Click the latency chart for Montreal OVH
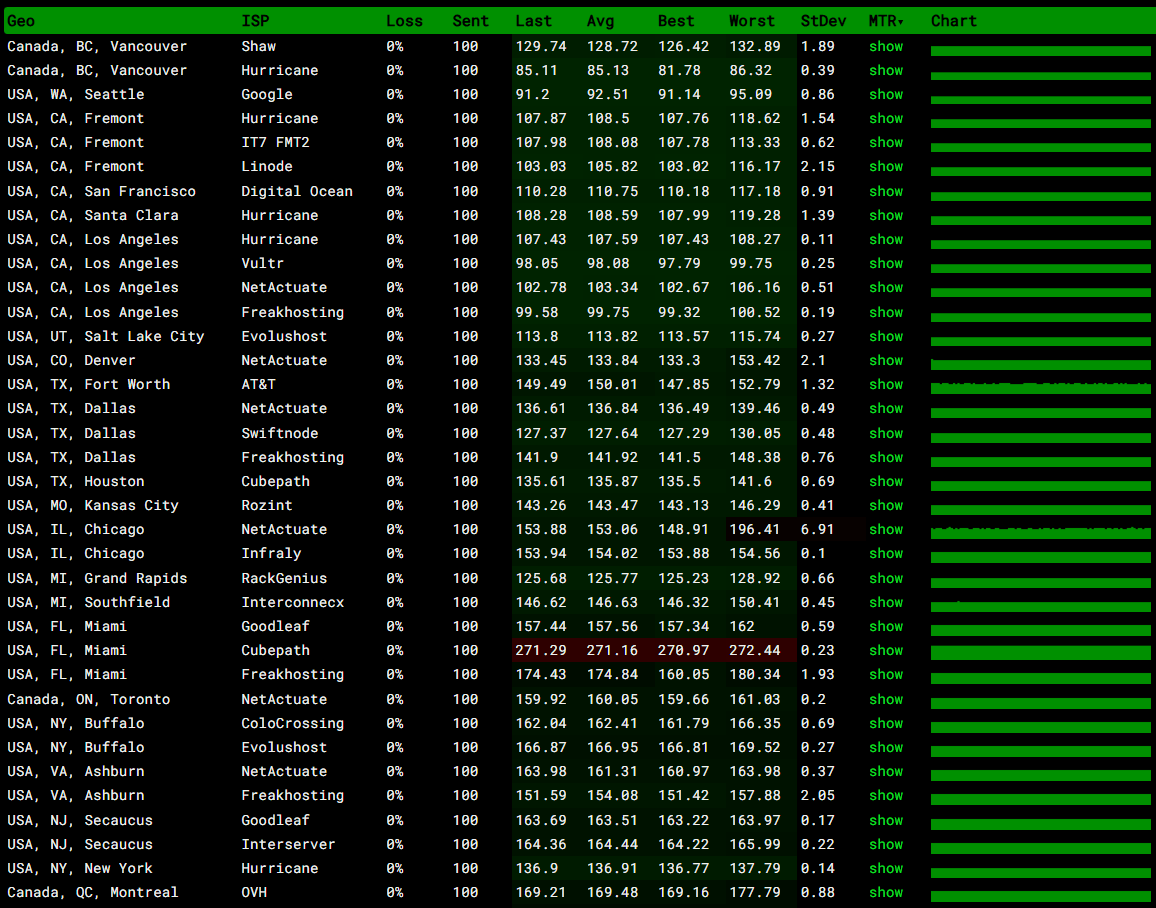 [x=1040, y=897]
